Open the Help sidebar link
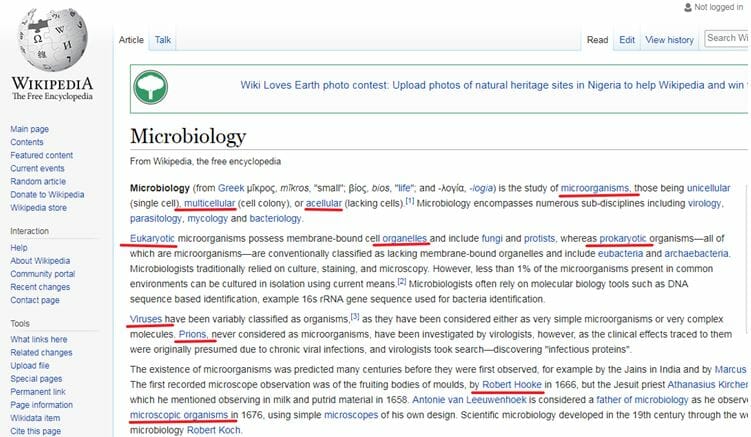 click(x=19, y=248)
